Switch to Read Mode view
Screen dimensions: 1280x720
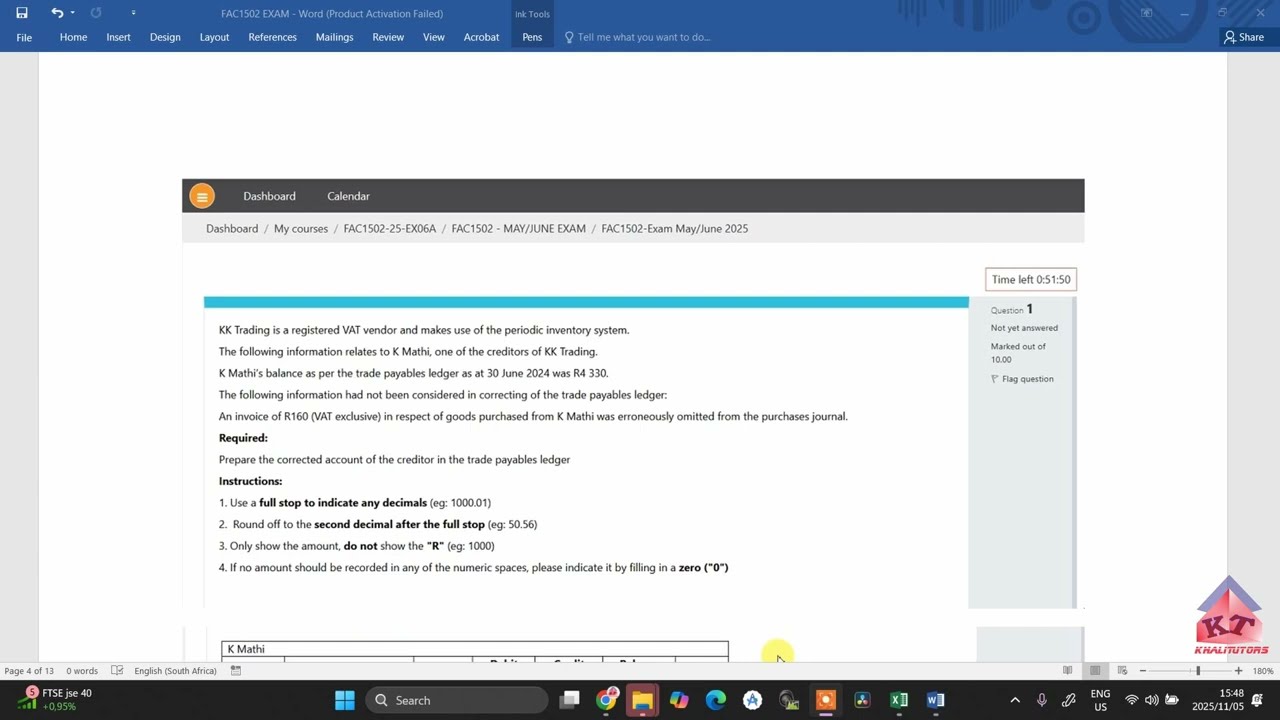tap(1068, 671)
